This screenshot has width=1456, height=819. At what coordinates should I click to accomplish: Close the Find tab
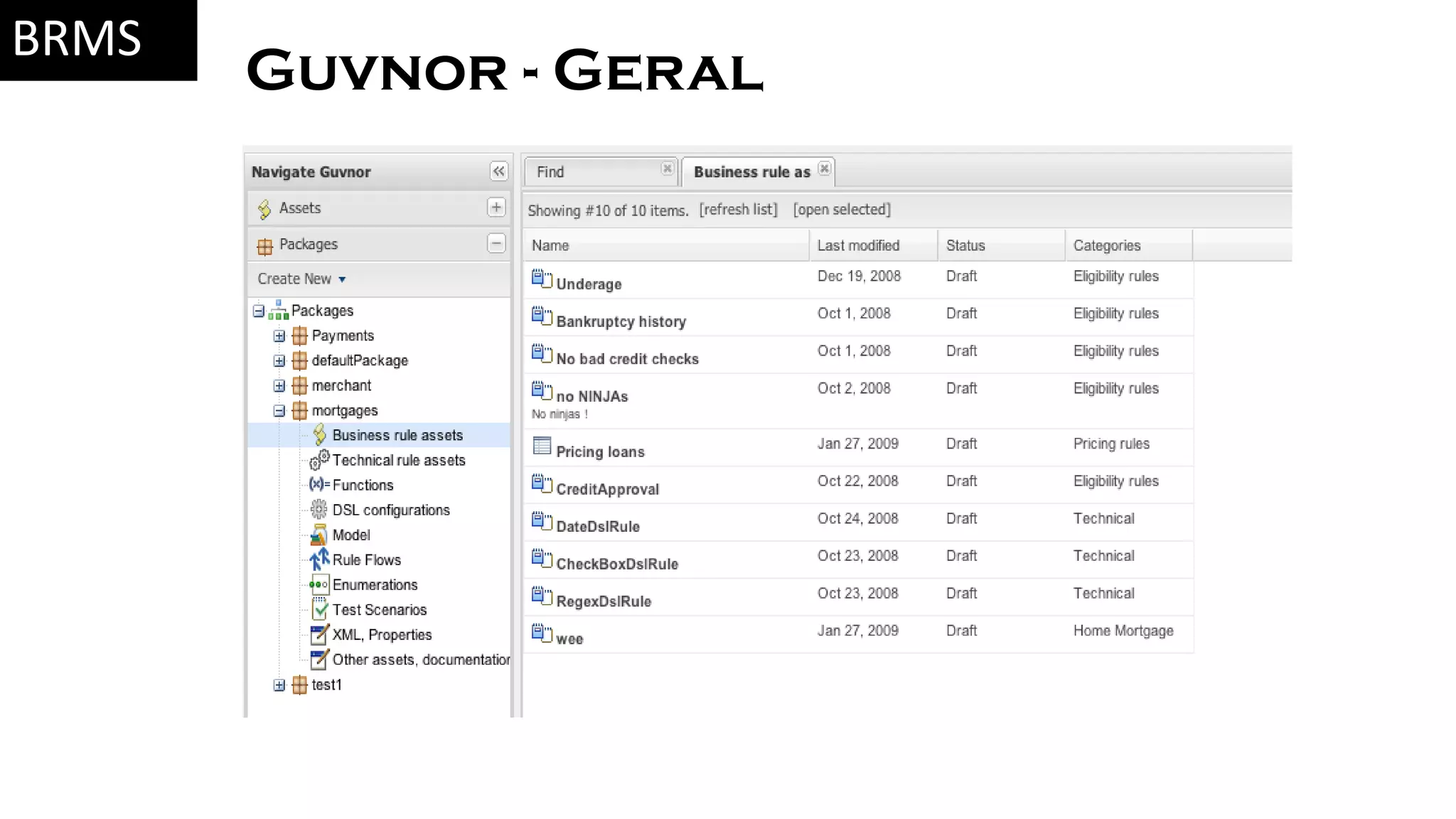coord(667,168)
